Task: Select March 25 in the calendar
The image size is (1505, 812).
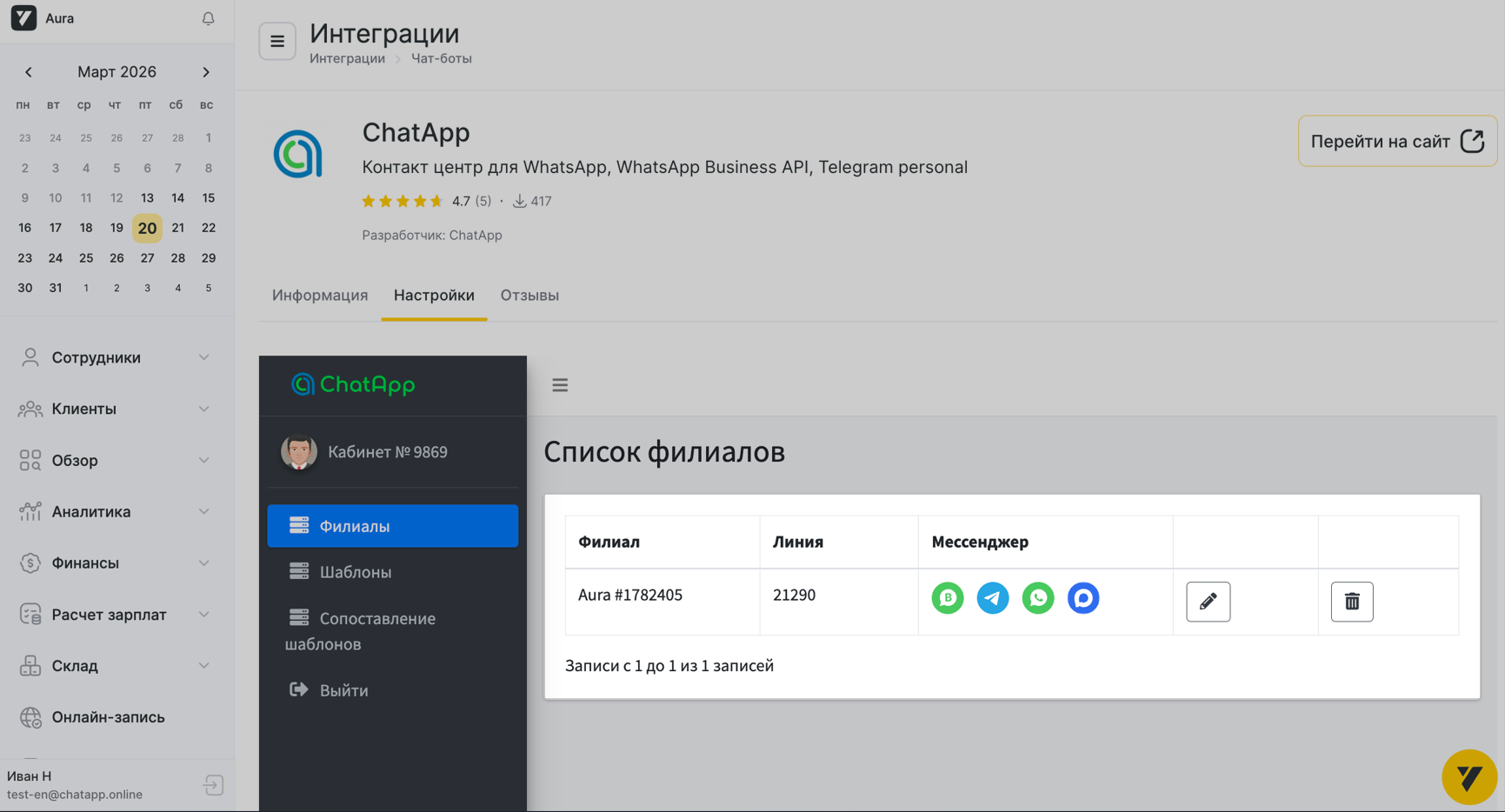Action: 86,258
